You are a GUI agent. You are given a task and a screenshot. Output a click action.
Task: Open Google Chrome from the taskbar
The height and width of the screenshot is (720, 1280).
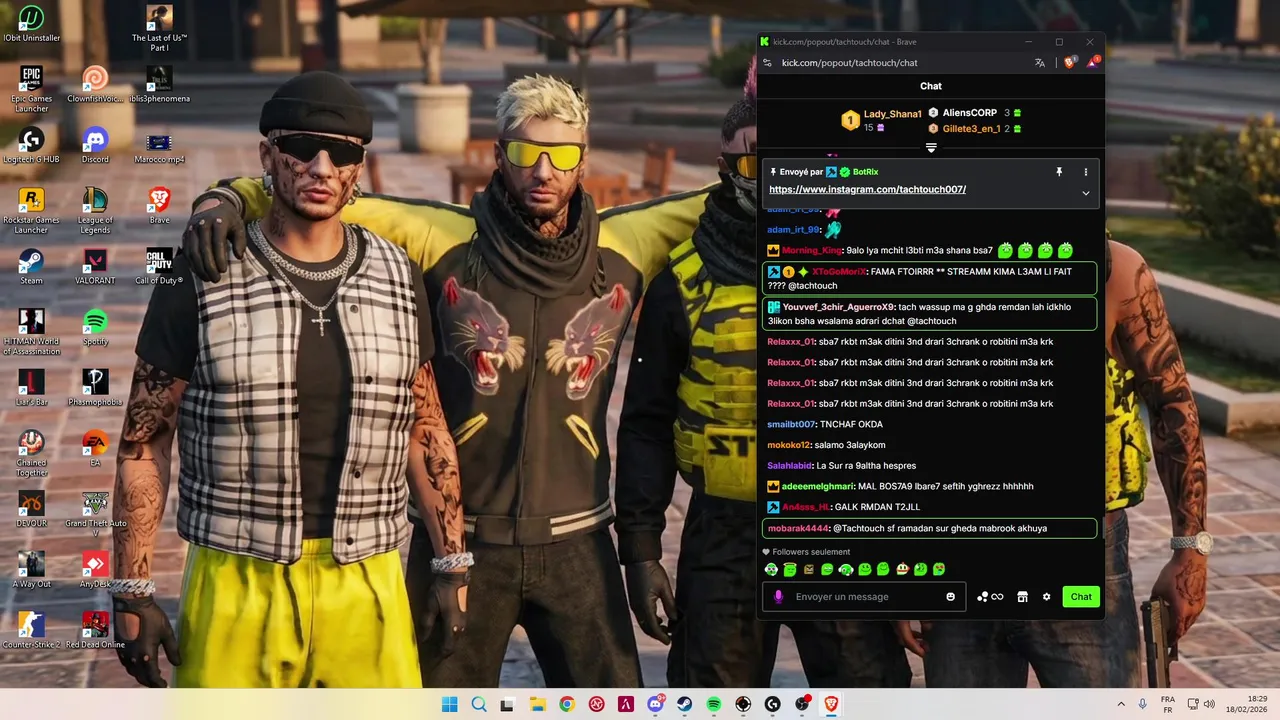[567, 704]
